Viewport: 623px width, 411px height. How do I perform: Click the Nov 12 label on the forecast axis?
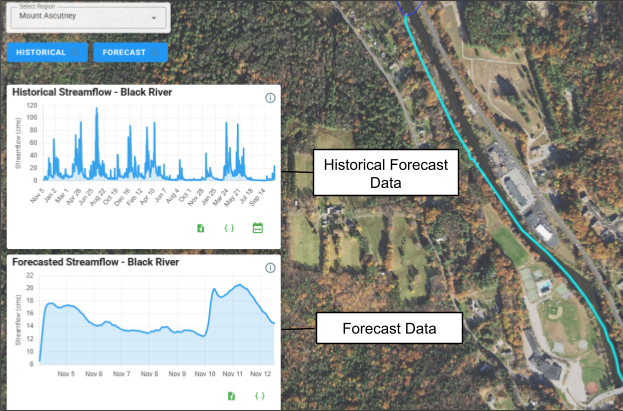[260, 374]
